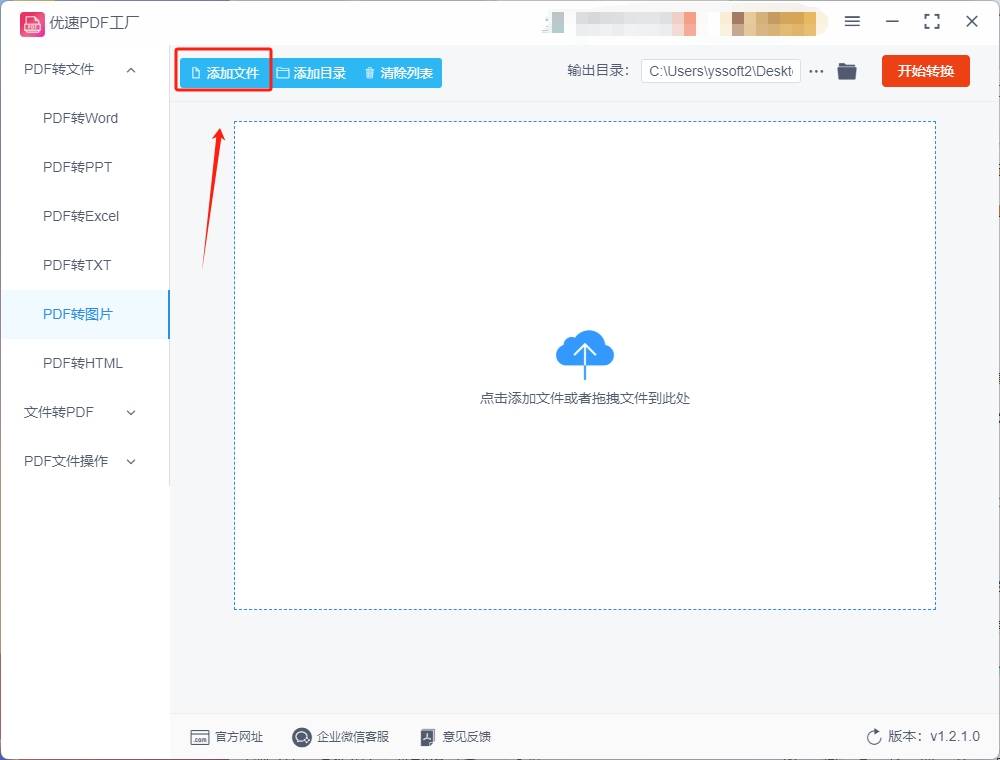Click the 添加目录 folder button

311,73
